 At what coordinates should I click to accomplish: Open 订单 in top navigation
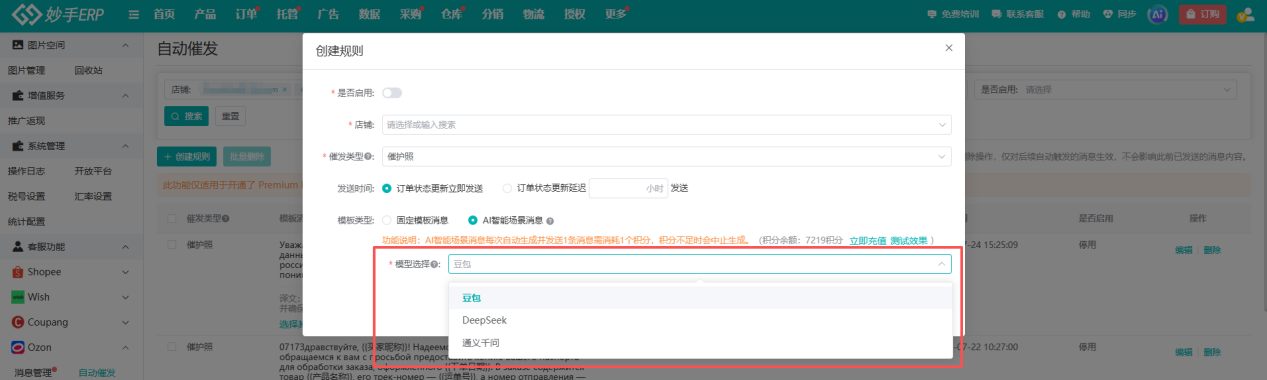pyautogui.click(x=245, y=15)
